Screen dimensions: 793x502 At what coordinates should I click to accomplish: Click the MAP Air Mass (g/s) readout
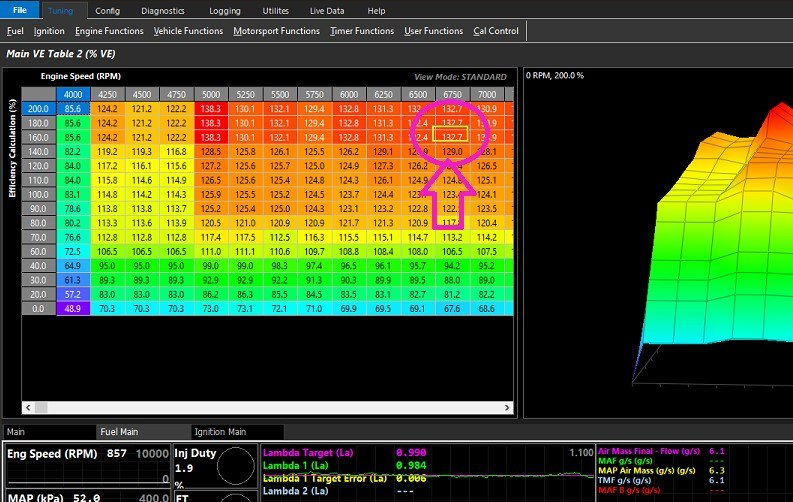point(662,471)
